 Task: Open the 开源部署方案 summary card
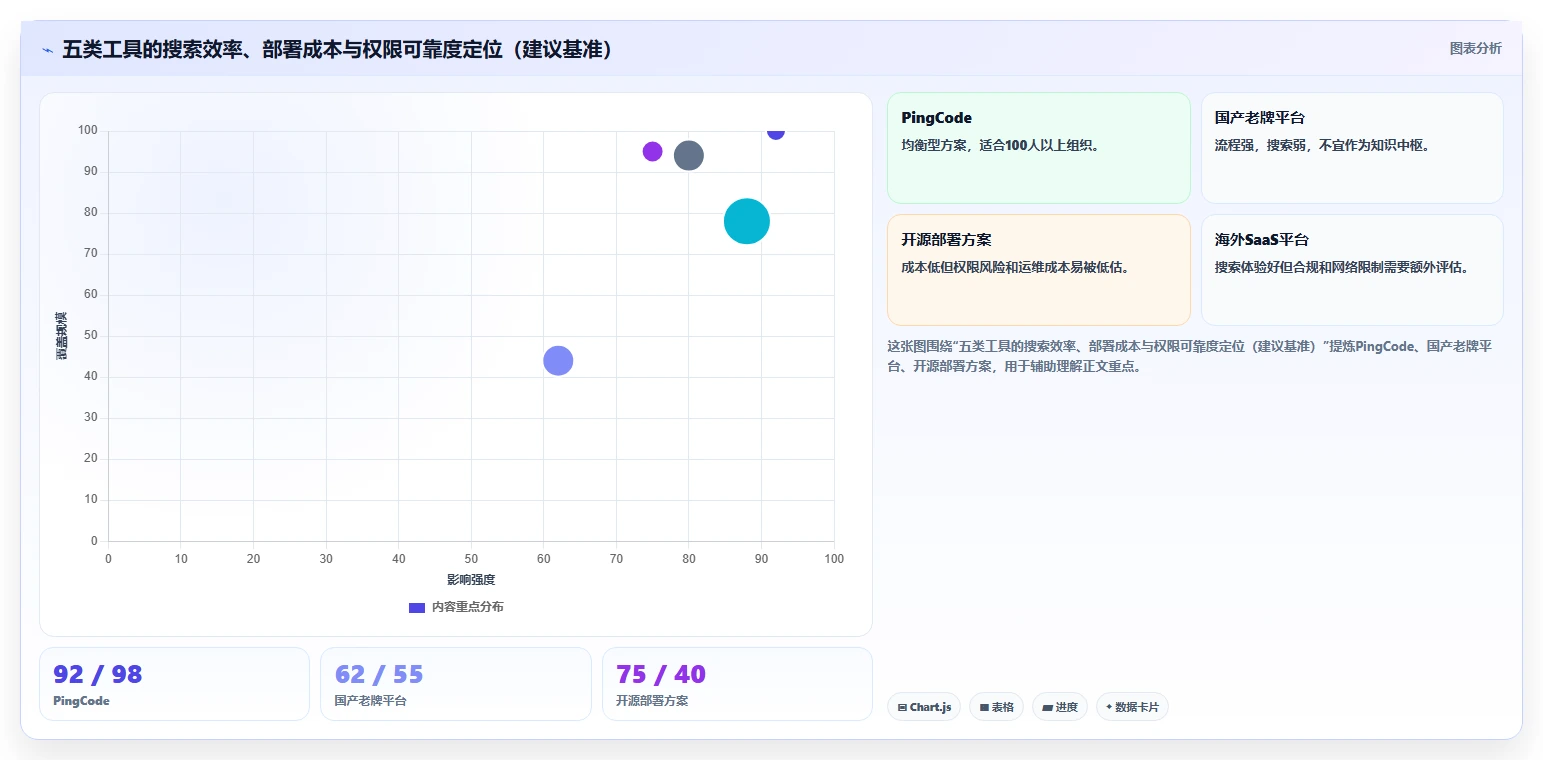(x=1038, y=270)
